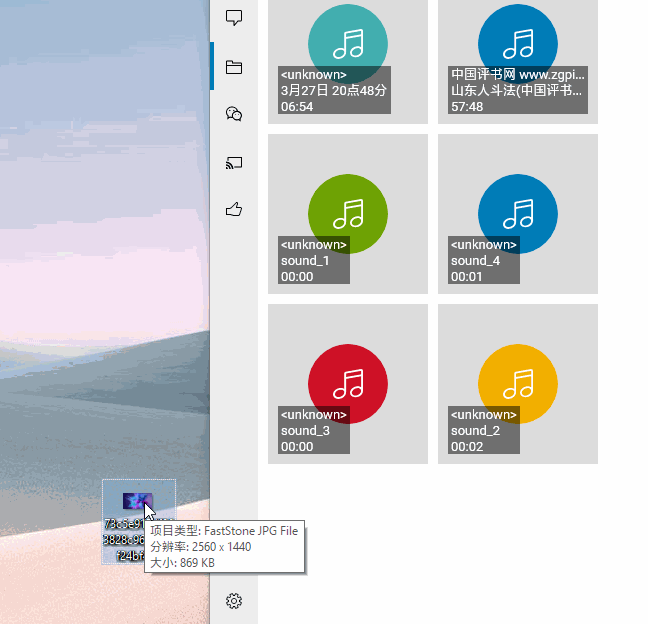The width and height of the screenshot is (648, 624).
Task: Select the folder icon in sidebar
Action: [234, 67]
